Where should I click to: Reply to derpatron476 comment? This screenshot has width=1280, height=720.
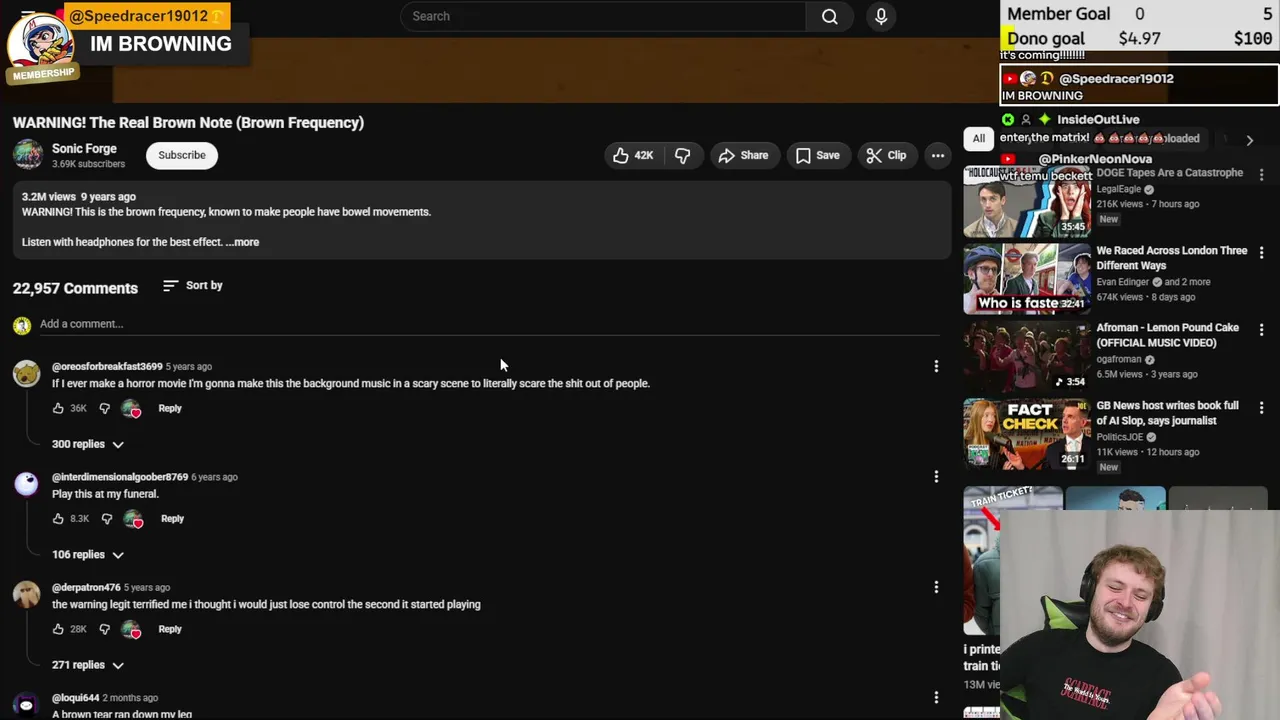[170, 629]
